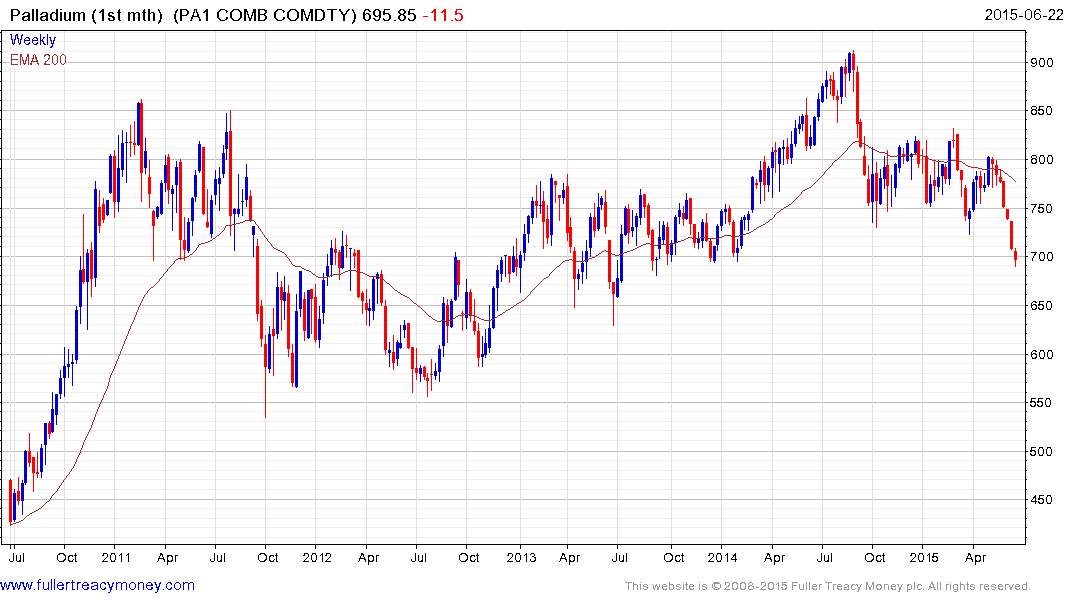Click the Oct label just before 2011
Screen dimensions: 1075x600
[x=67, y=557]
